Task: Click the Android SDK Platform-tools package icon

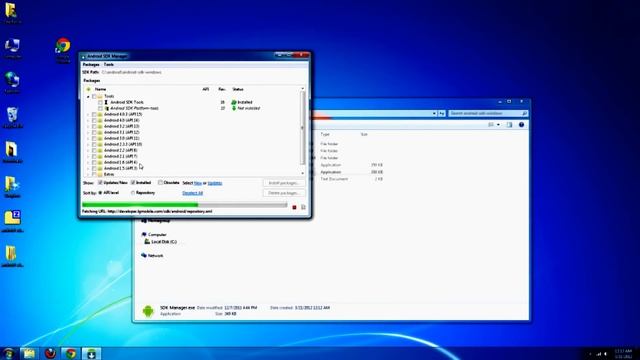Action: click(107, 108)
